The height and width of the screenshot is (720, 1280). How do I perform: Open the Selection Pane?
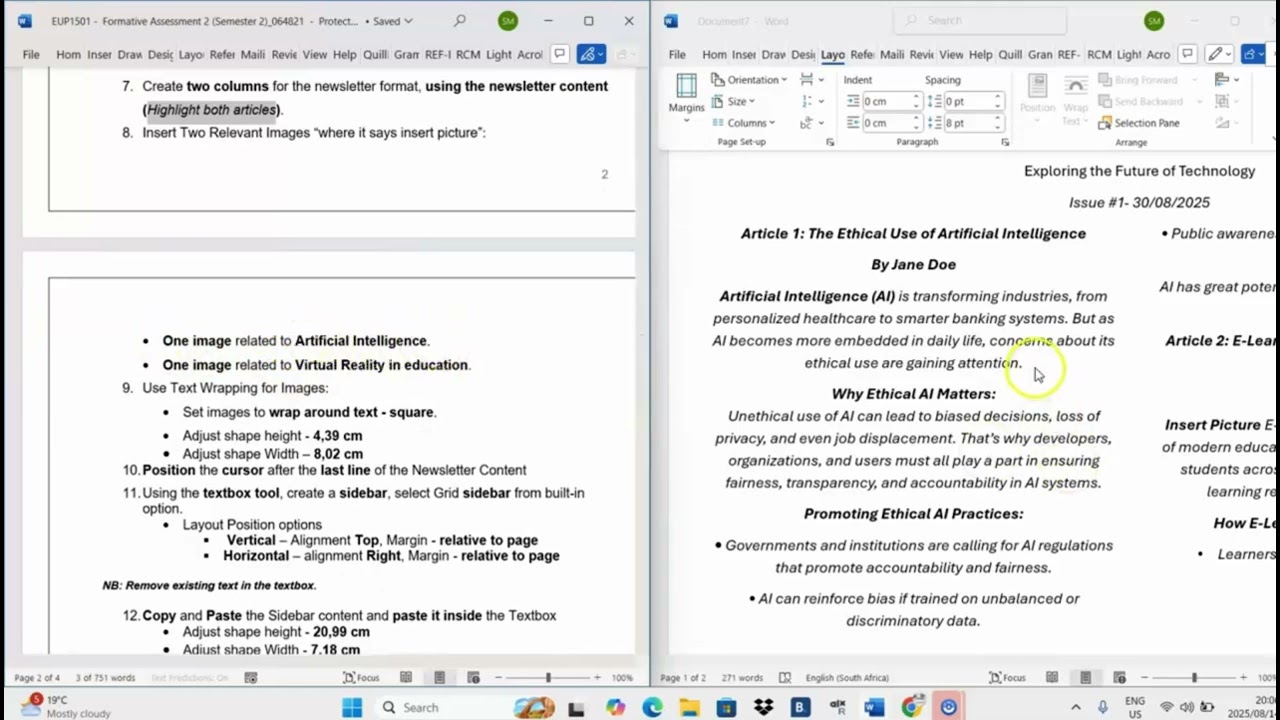point(1139,123)
